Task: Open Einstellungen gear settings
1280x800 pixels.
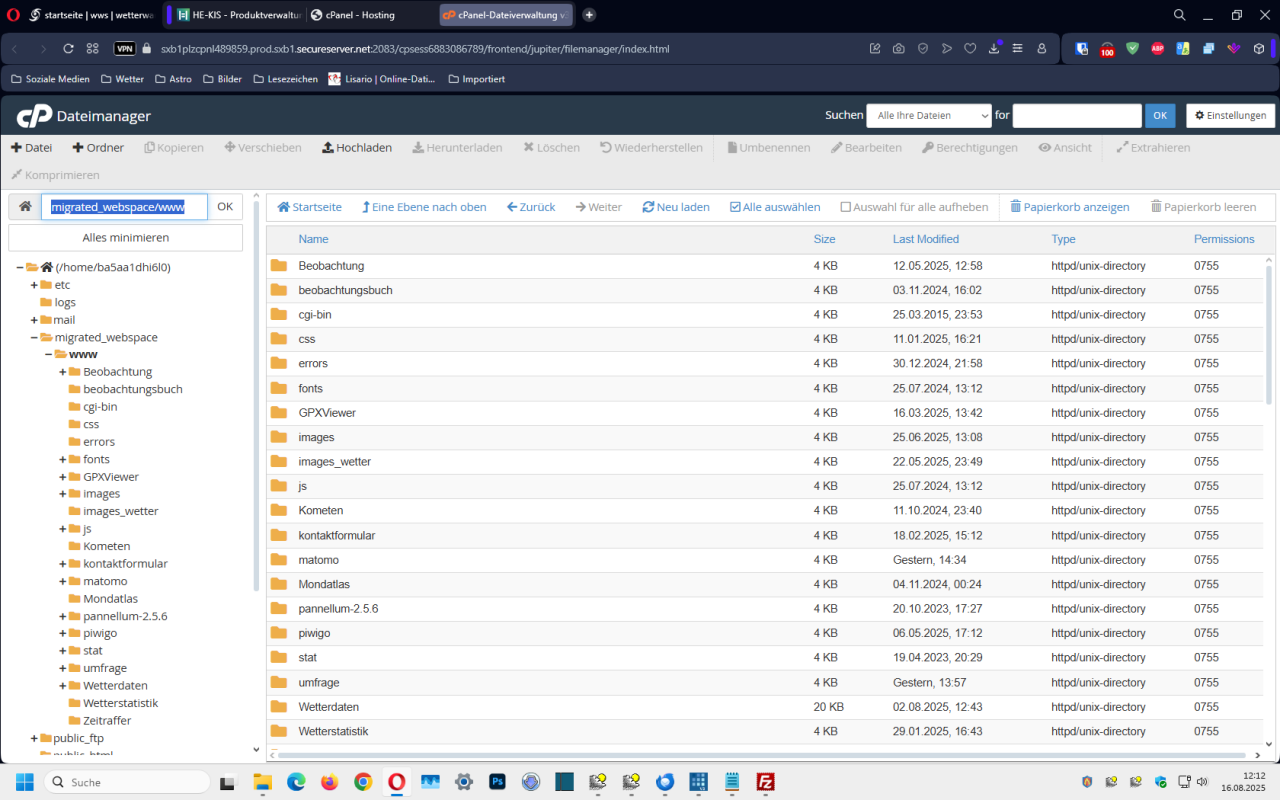Action: (x=1230, y=116)
